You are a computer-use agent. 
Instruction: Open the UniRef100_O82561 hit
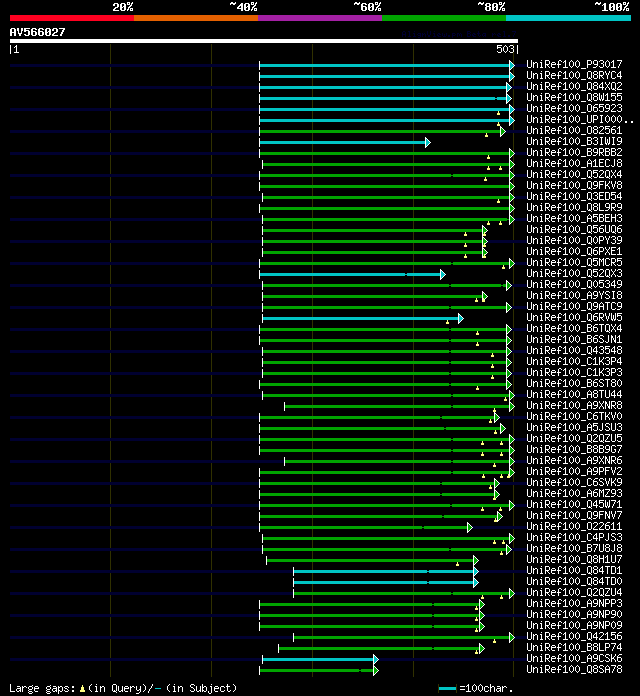574,130
